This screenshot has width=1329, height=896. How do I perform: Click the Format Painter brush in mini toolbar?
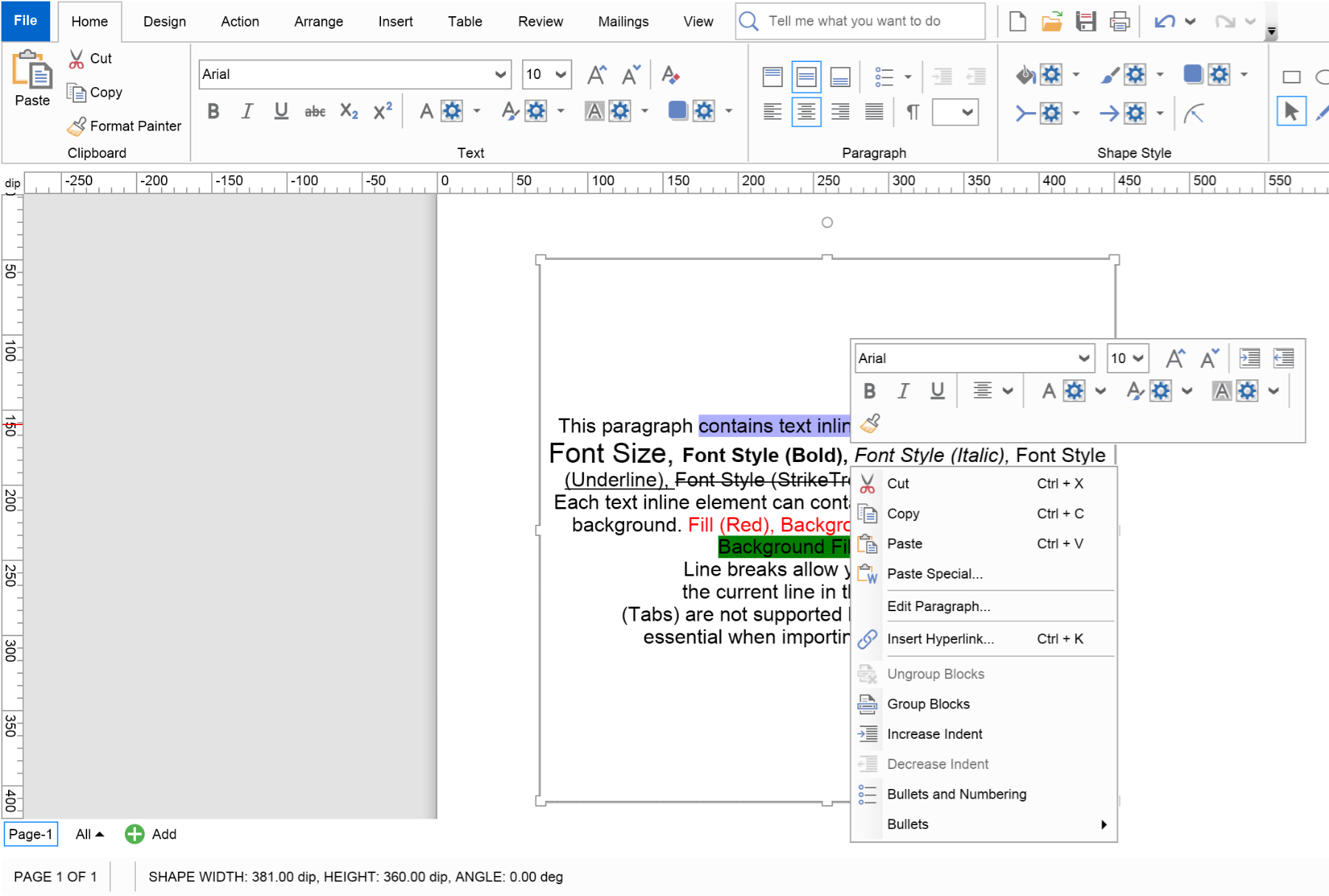pyautogui.click(x=870, y=424)
